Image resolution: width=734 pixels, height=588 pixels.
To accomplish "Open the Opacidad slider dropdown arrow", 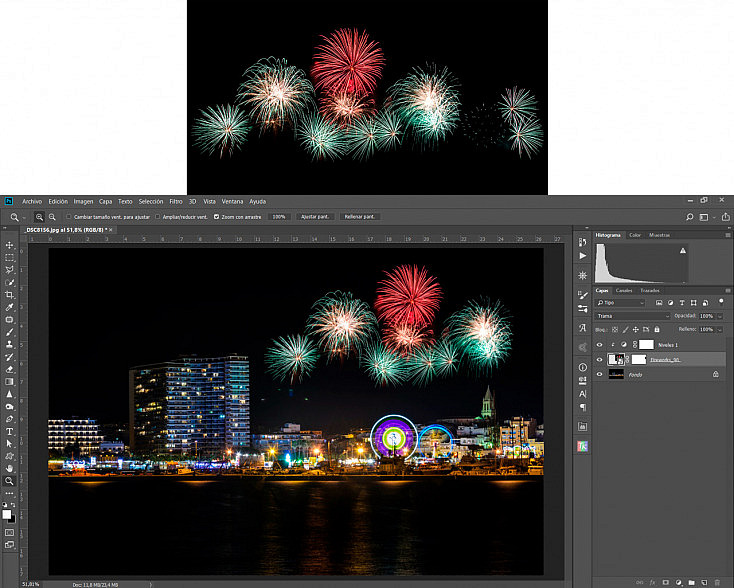I will click(720, 316).
